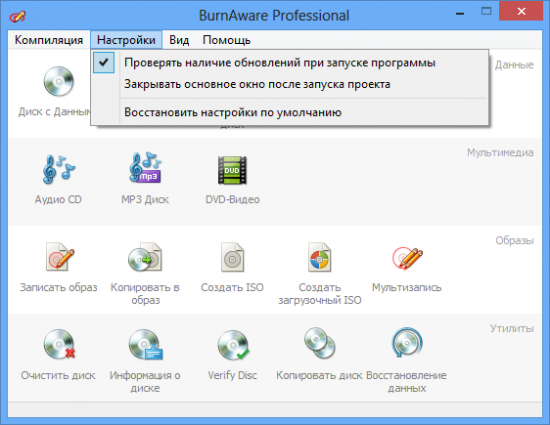Open the Компиляция menu
Image resolution: width=550 pixels, height=425 pixels.
(x=49, y=40)
